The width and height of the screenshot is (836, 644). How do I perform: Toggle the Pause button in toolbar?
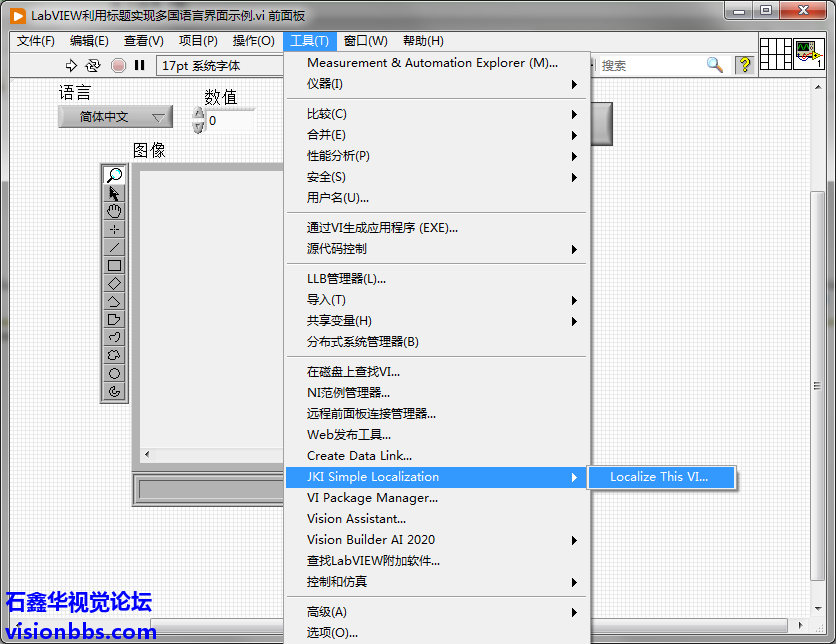[x=139, y=65]
